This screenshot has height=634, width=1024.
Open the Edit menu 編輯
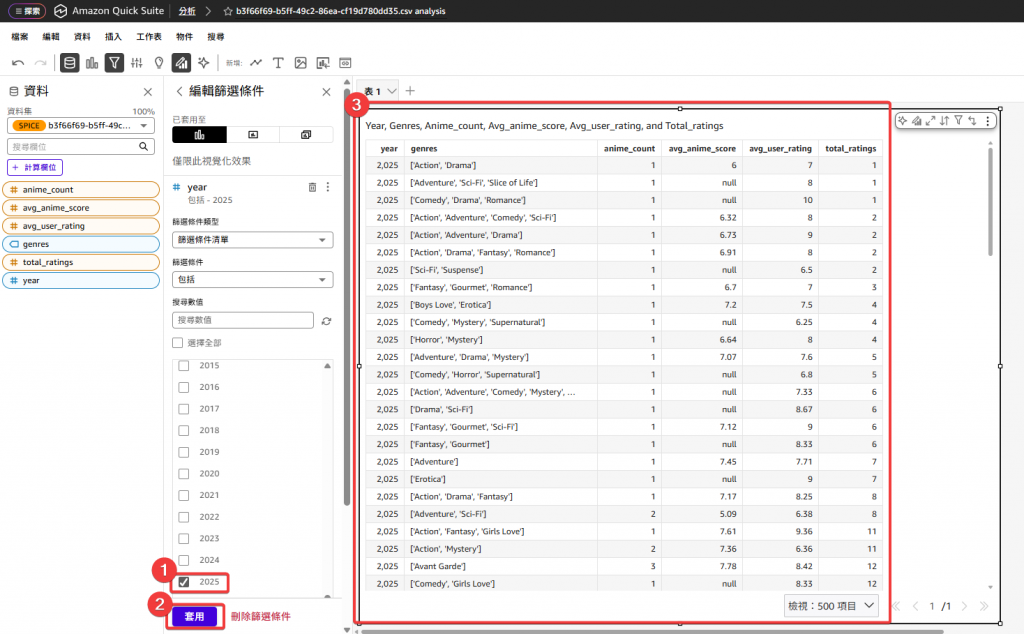pyautogui.click(x=51, y=37)
